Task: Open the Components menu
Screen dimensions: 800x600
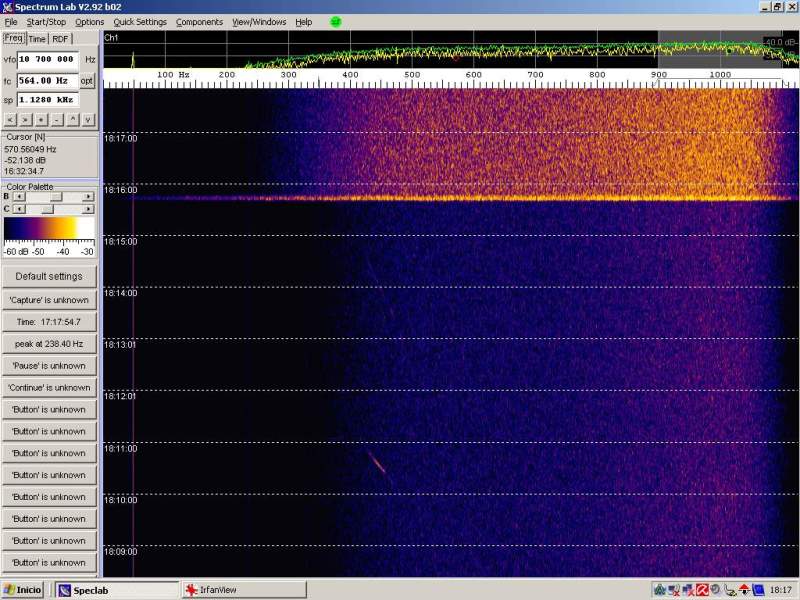Action: pyautogui.click(x=200, y=22)
